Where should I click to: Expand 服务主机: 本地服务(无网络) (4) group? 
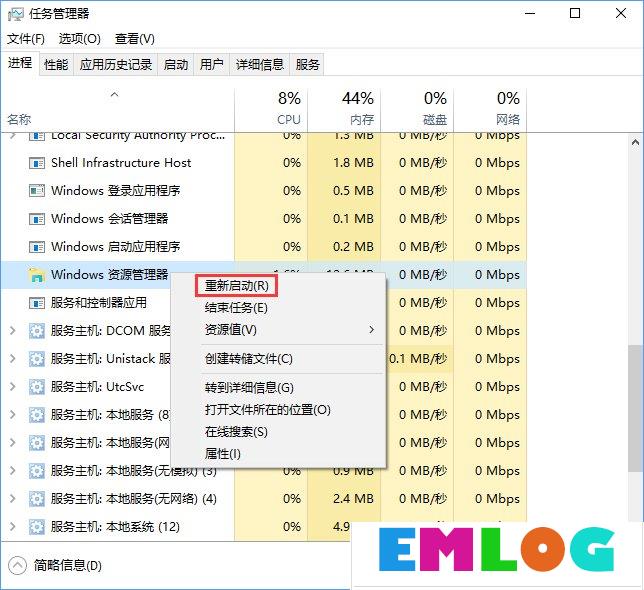pos(13,499)
